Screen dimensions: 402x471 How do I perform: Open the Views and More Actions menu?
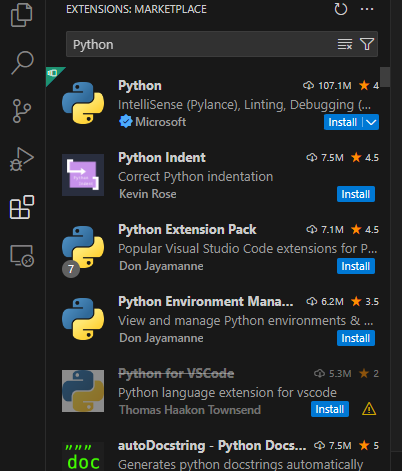367,9
